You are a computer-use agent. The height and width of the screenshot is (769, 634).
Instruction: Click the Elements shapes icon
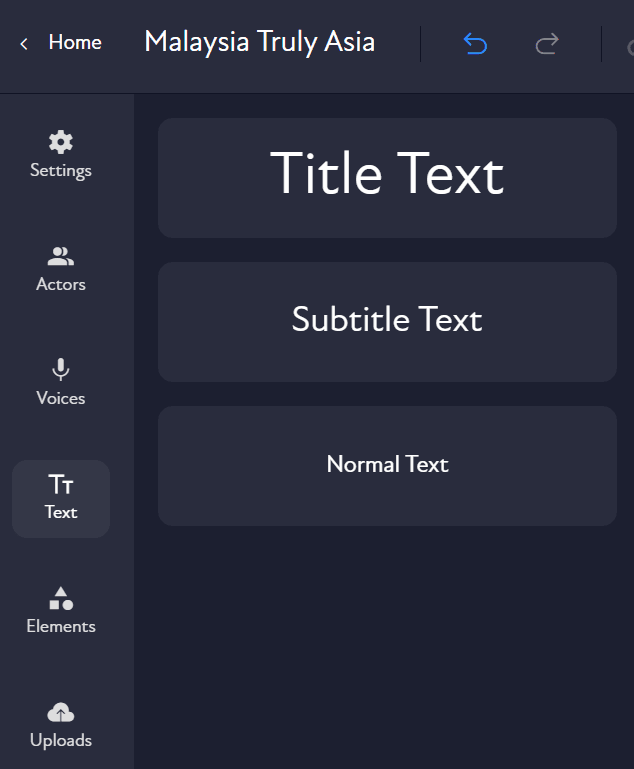click(x=61, y=598)
